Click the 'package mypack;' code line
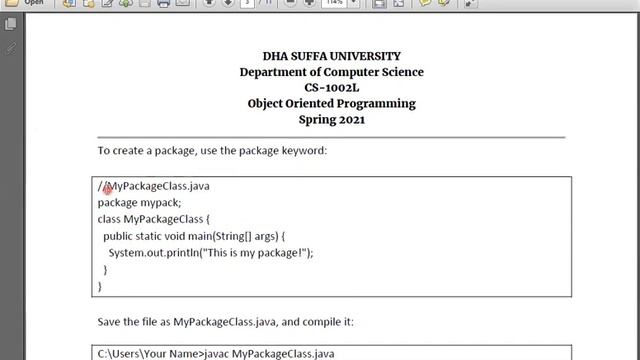Viewport: 640px width, 360px height. 139,203
